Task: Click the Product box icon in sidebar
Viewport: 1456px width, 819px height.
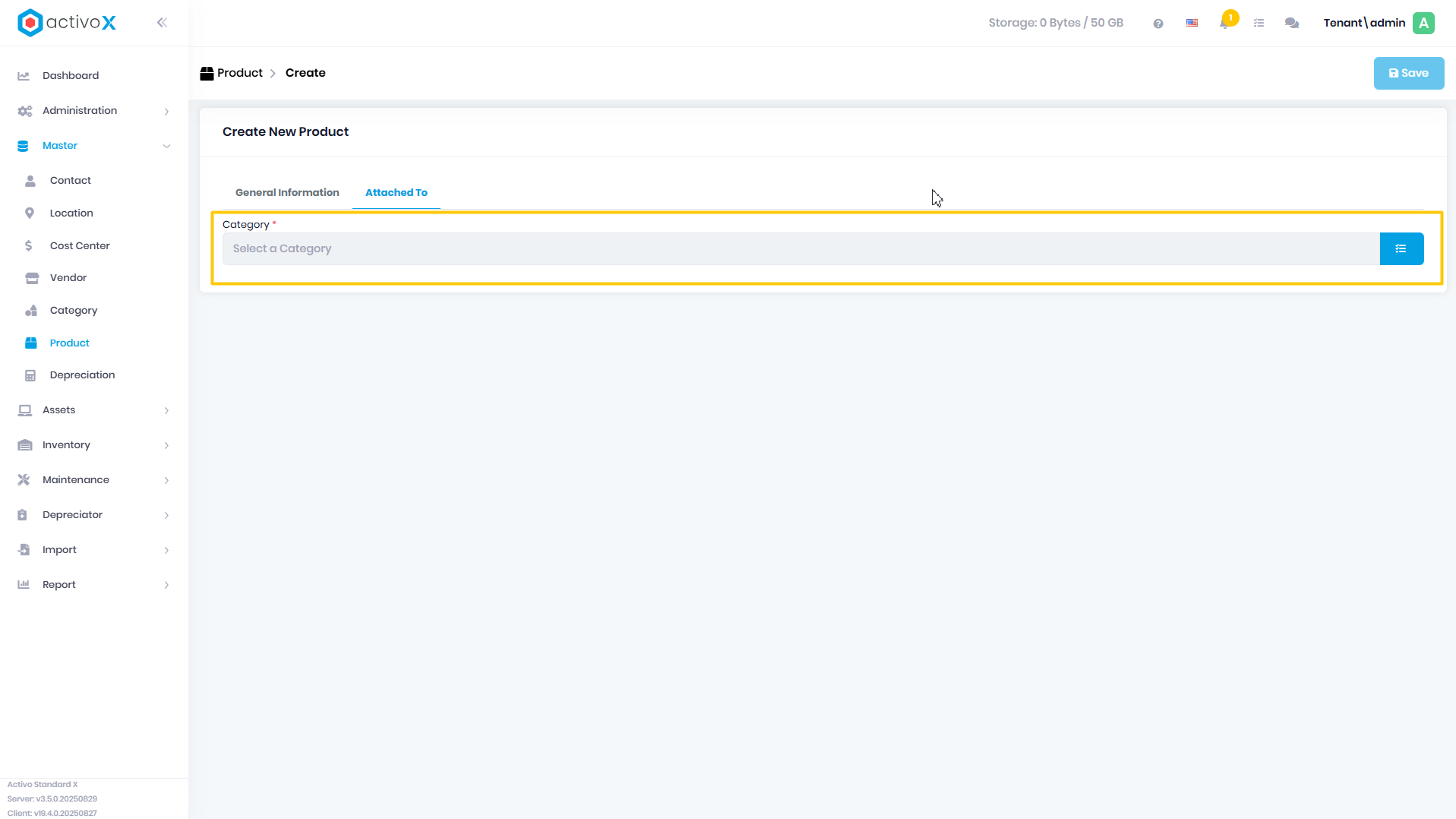Action: tap(31, 343)
